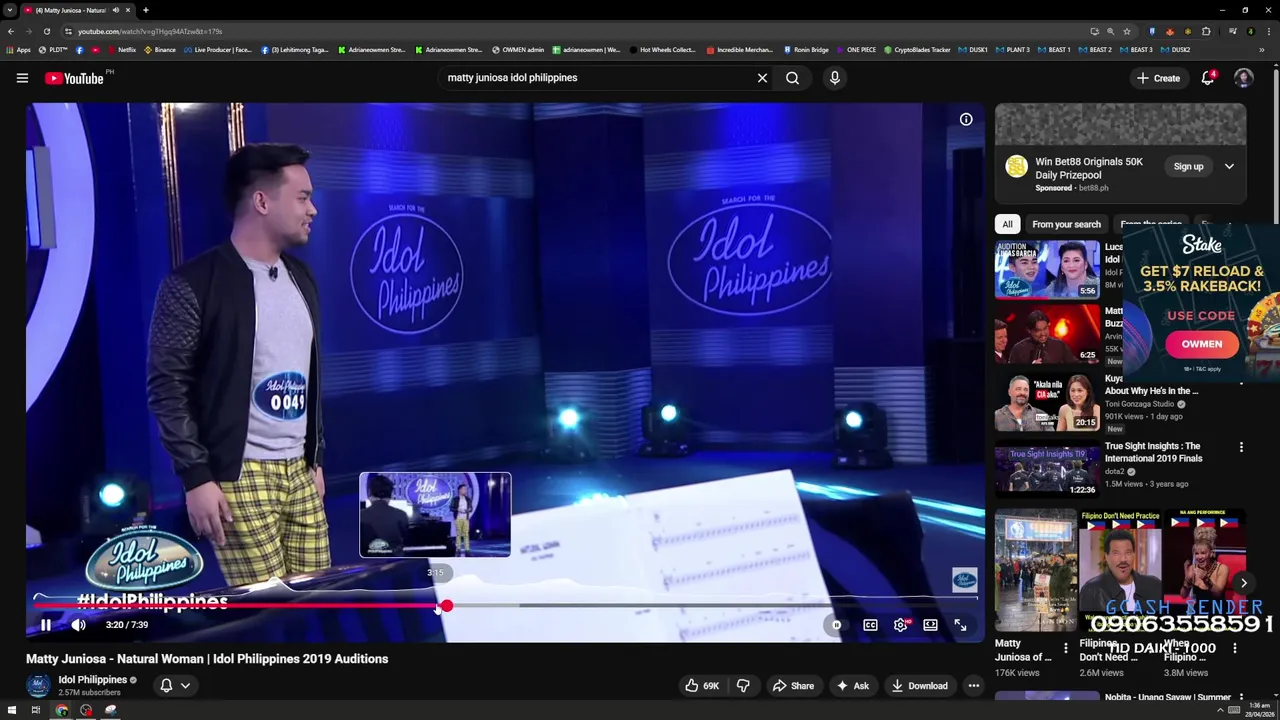Open the CryptoBlades Tracker bookmark
1280x720 pixels.
(x=917, y=50)
